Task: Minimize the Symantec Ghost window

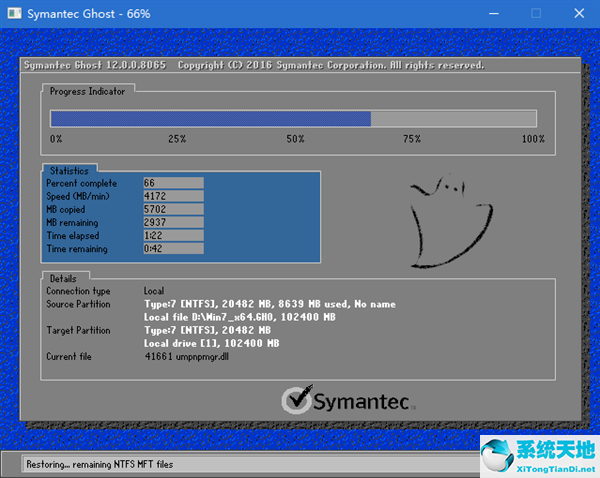Action: pos(491,13)
